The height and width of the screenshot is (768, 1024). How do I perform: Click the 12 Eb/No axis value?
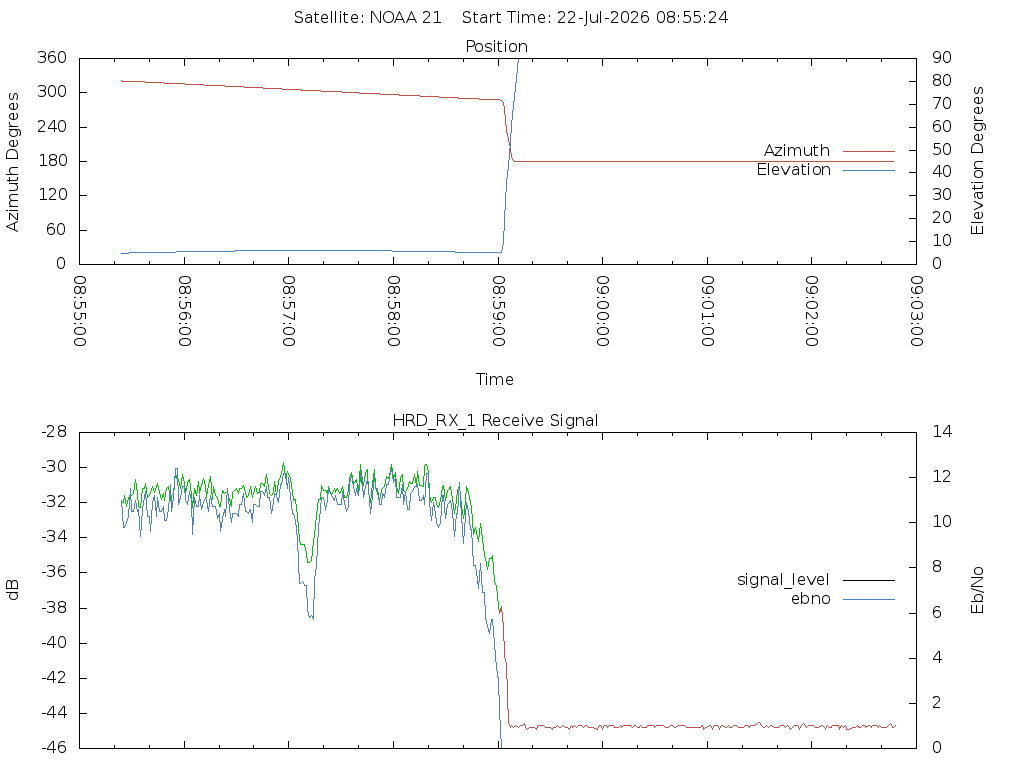(x=942, y=477)
